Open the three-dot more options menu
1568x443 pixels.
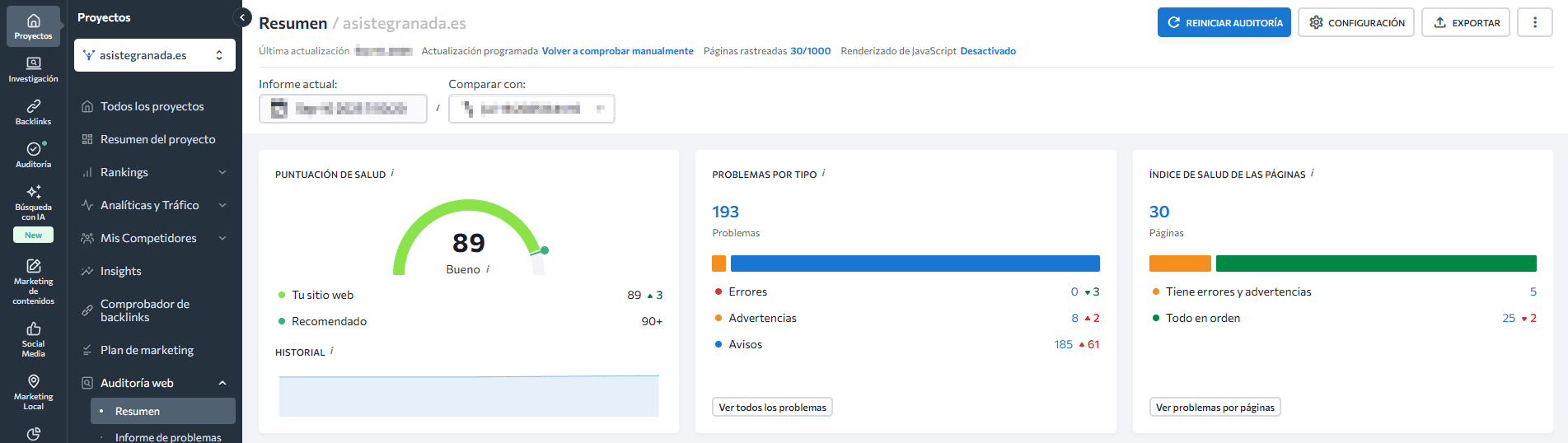tap(1534, 23)
